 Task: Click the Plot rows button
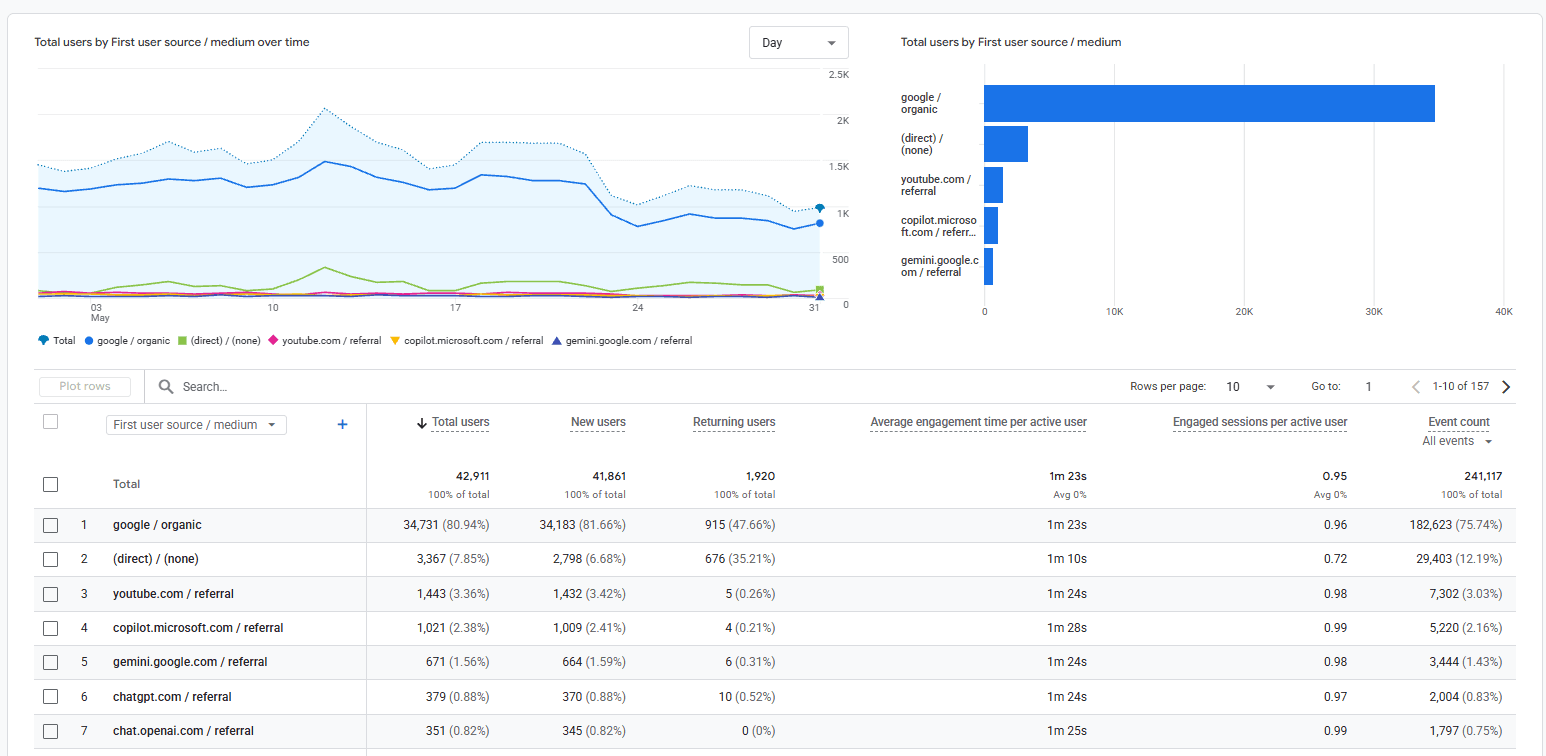(85, 386)
